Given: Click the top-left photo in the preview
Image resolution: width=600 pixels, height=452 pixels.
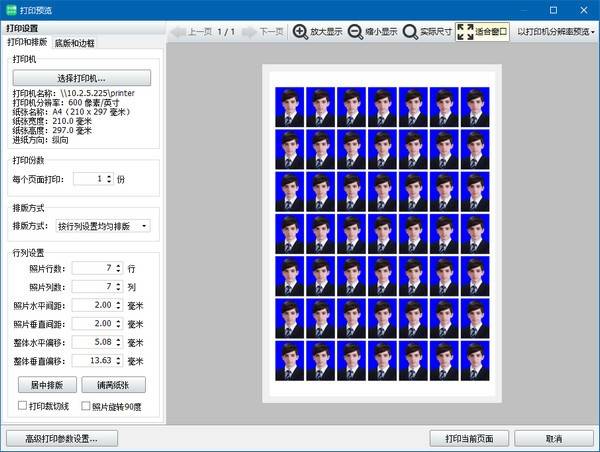Looking at the screenshot, I should [290, 107].
